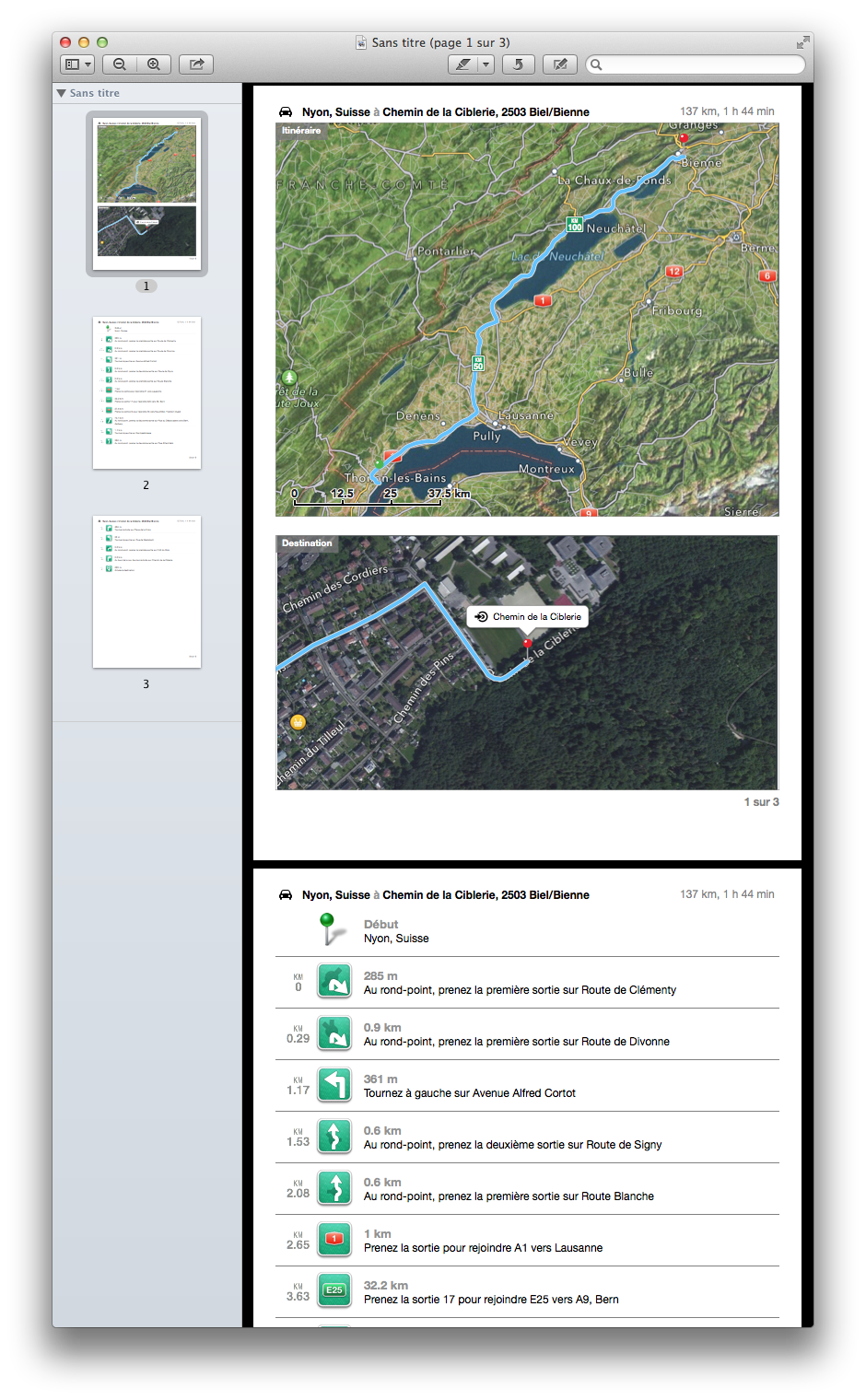The height and width of the screenshot is (1400, 866).
Task: Open the Share button in toolbar
Action: point(196,64)
